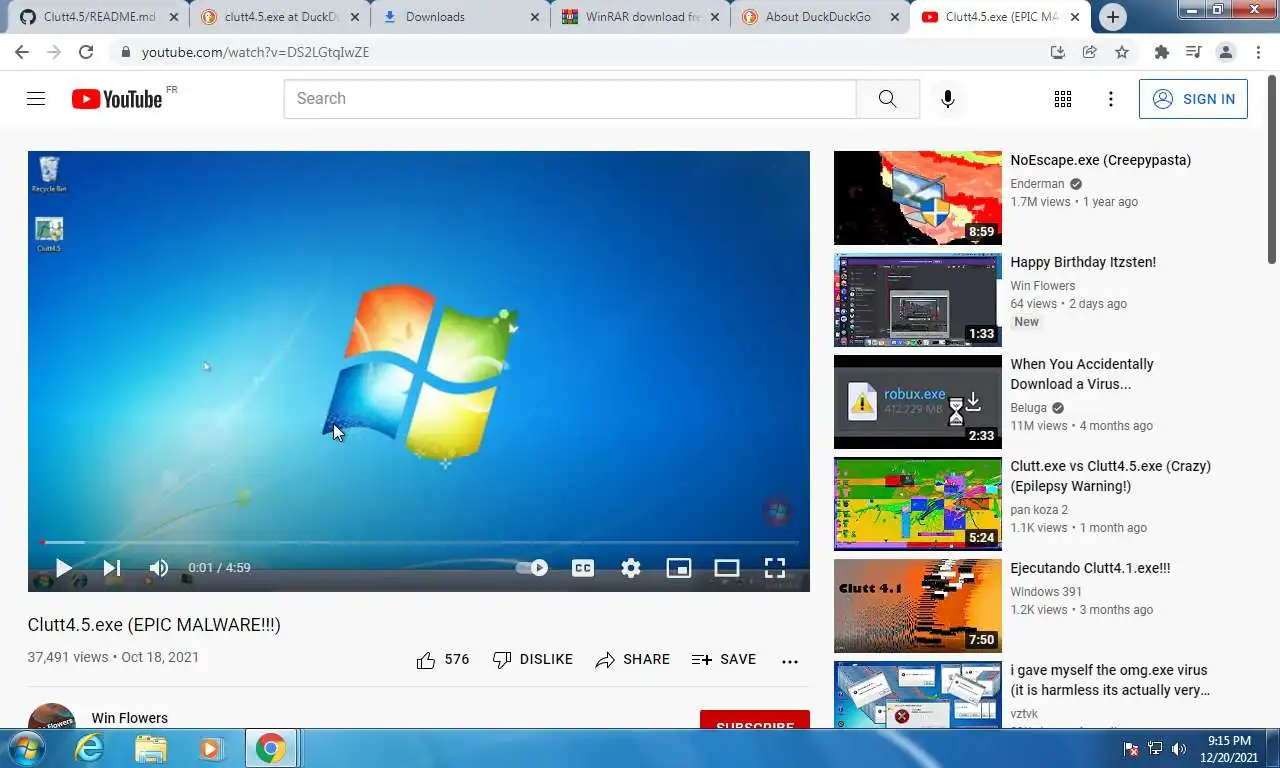Viewport: 1280px width, 768px height.
Task: Click the Beluga channel name
Action: (x=1028, y=408)
